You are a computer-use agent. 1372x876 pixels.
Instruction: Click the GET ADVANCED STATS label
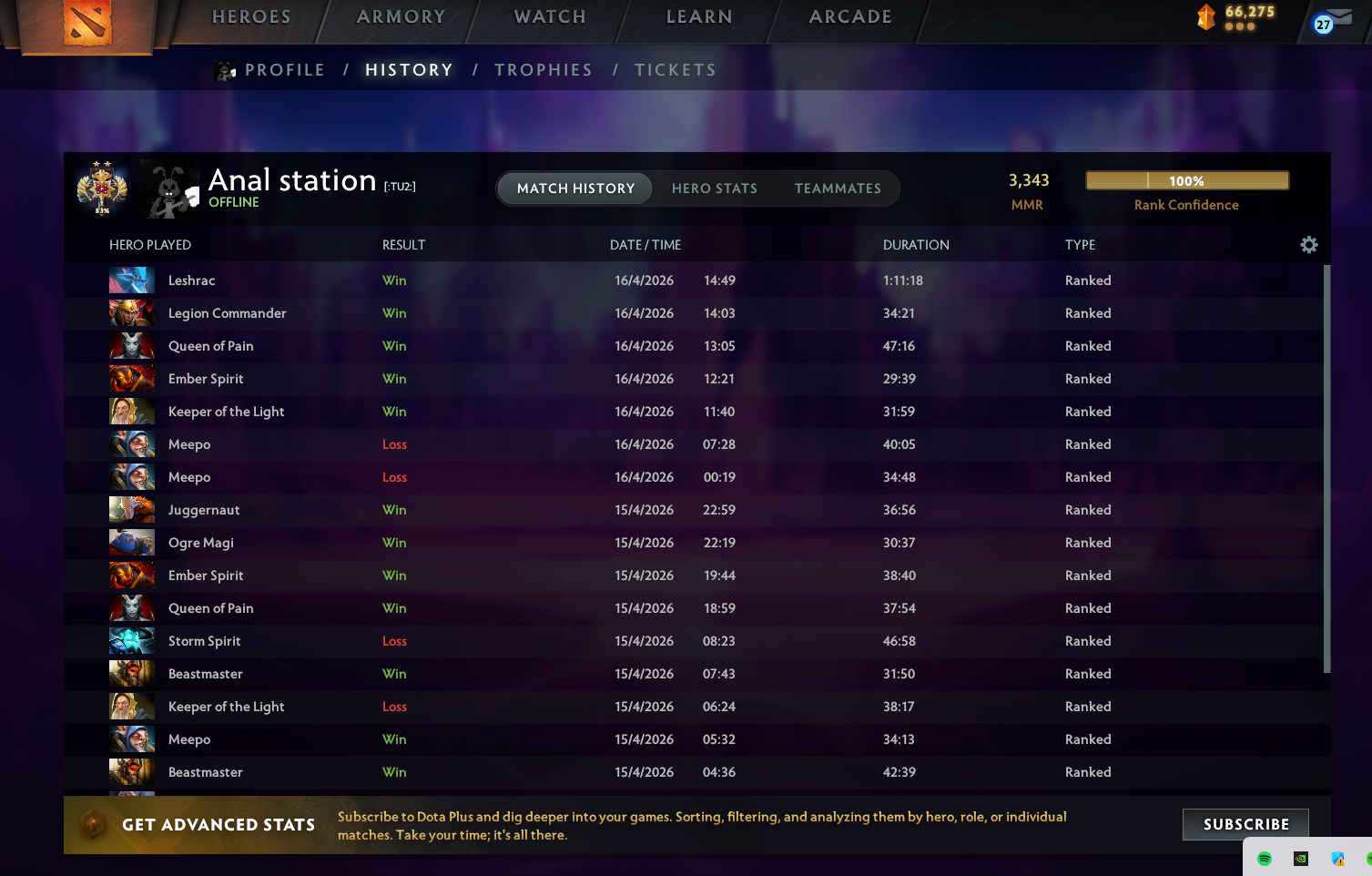pos(219,825)
